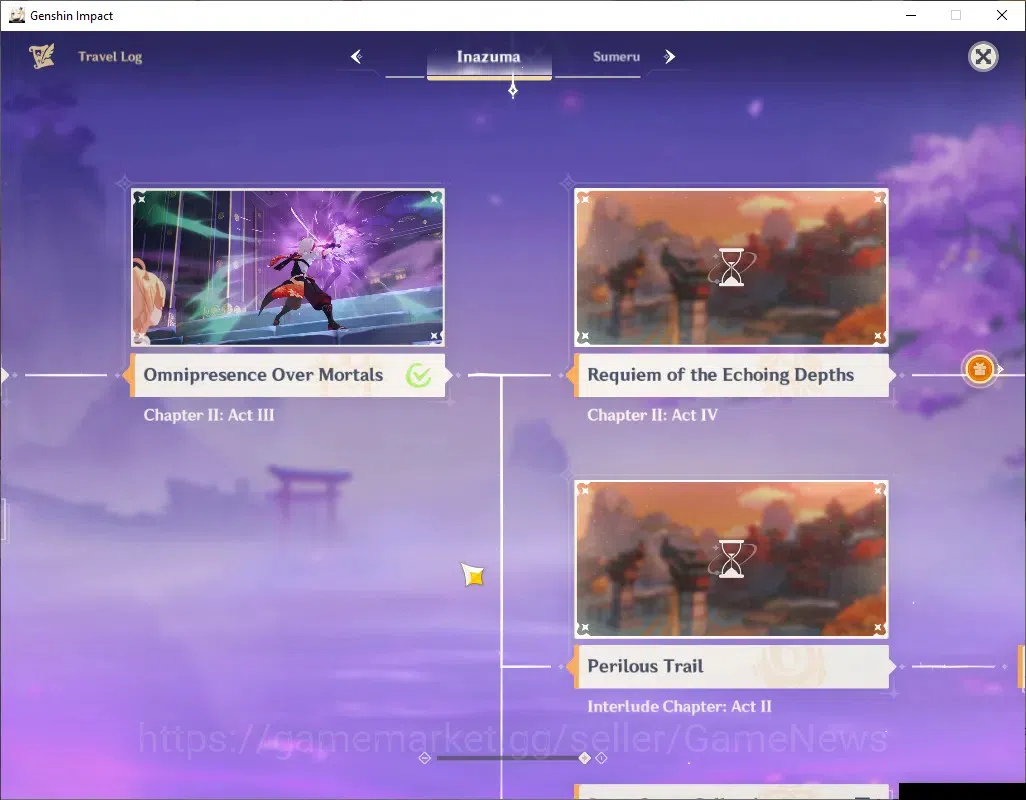1026x800 pixels.
Task: Click the Chapter II: Act IV label
Action: tap(652, 415)
